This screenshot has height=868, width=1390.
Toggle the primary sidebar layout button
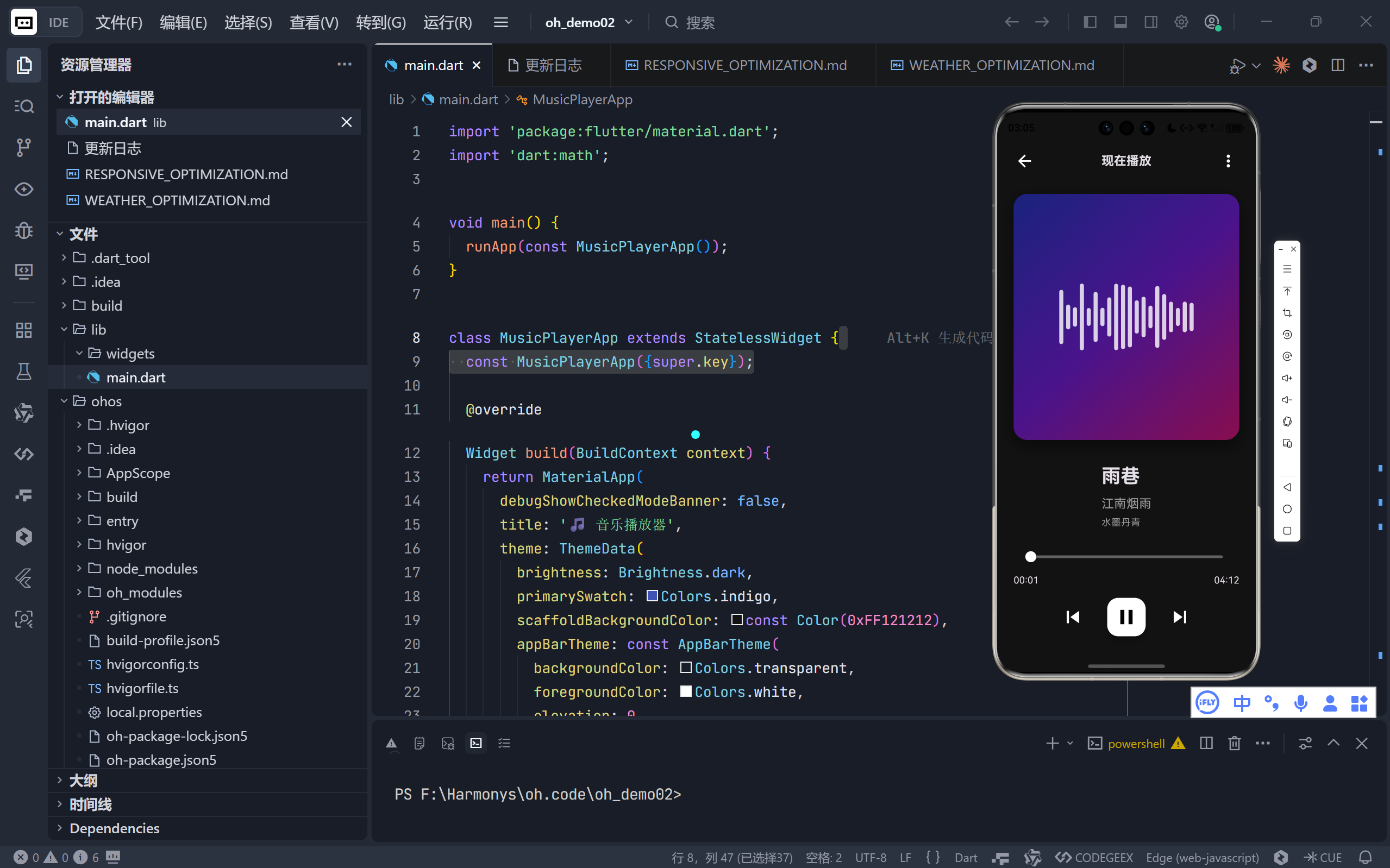click(x=1090, y=22)
